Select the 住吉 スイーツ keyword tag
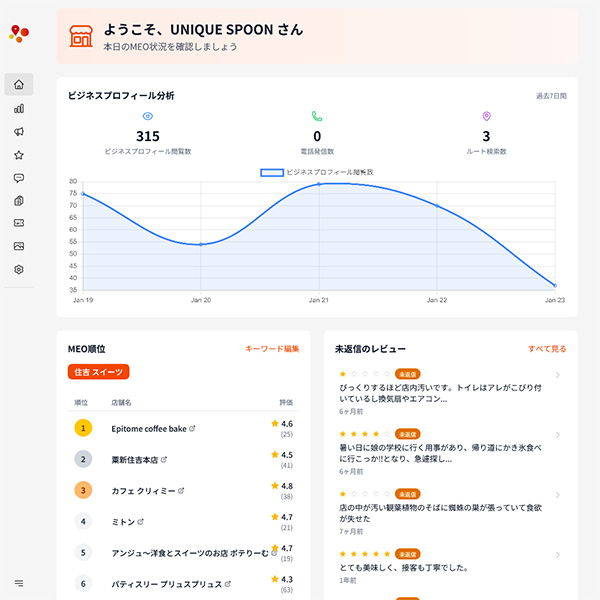Viewport: 600px width, 600px height. point(99,372)
